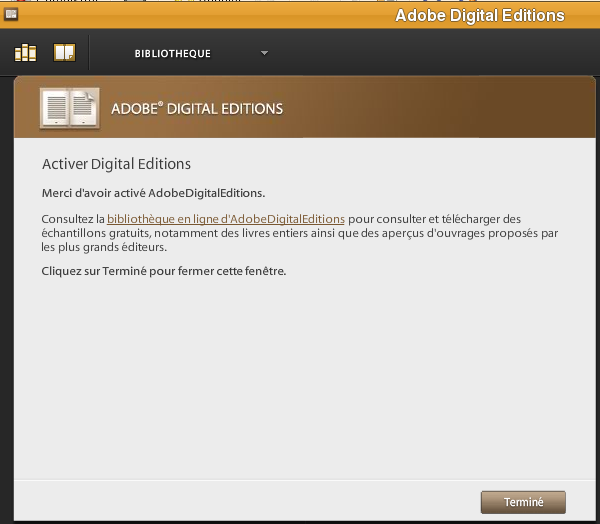
Task: Click the 'Merci d'avoir activé AdobeDigitalEditions.' text
Action: coord(153,193)
